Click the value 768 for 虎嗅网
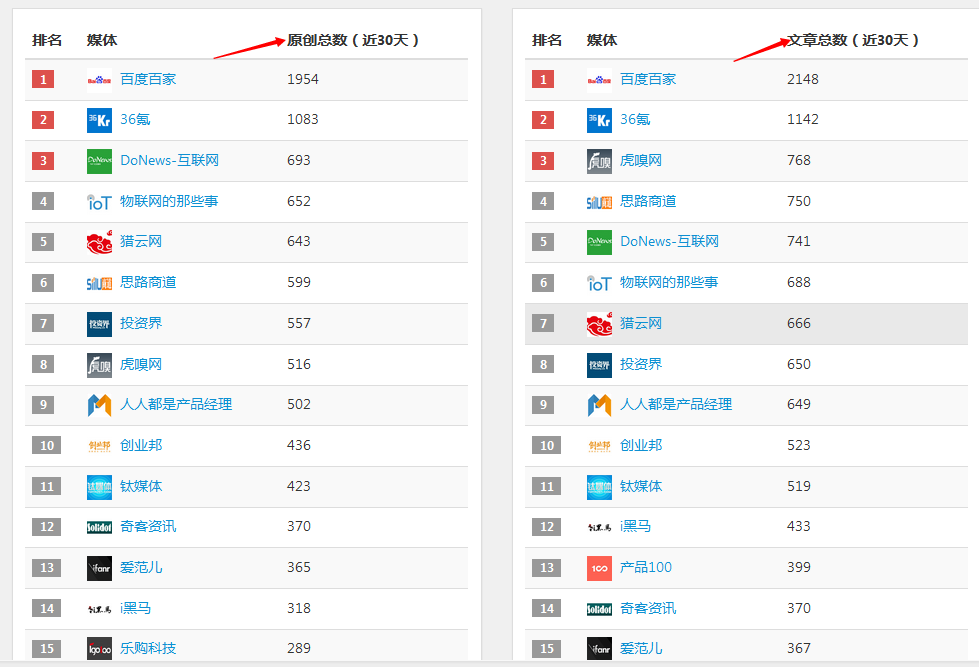The image size is (979, 667). [x=799, y=161]
